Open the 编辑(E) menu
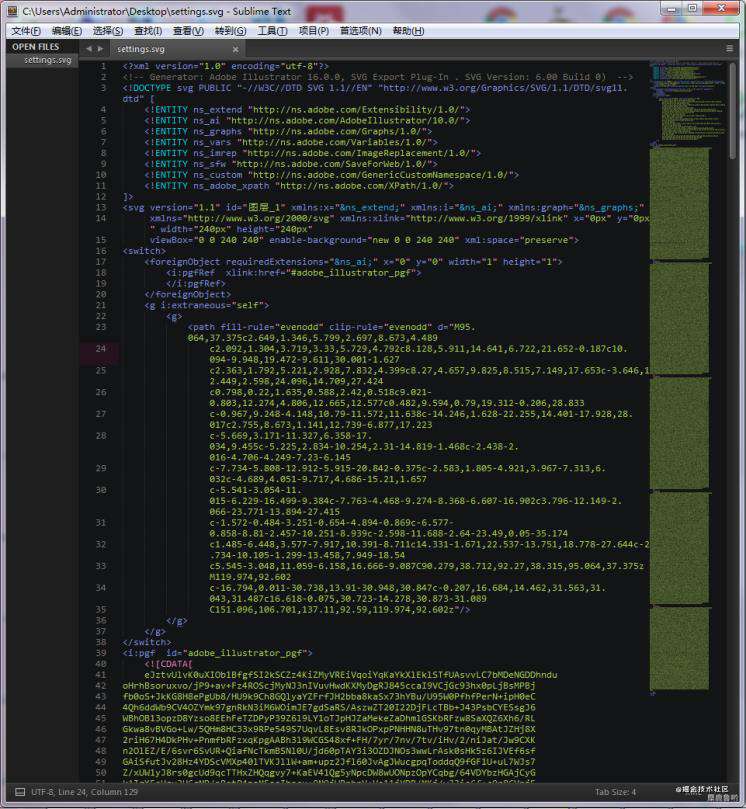The image size is (746, 809). [x=67, y=31]
